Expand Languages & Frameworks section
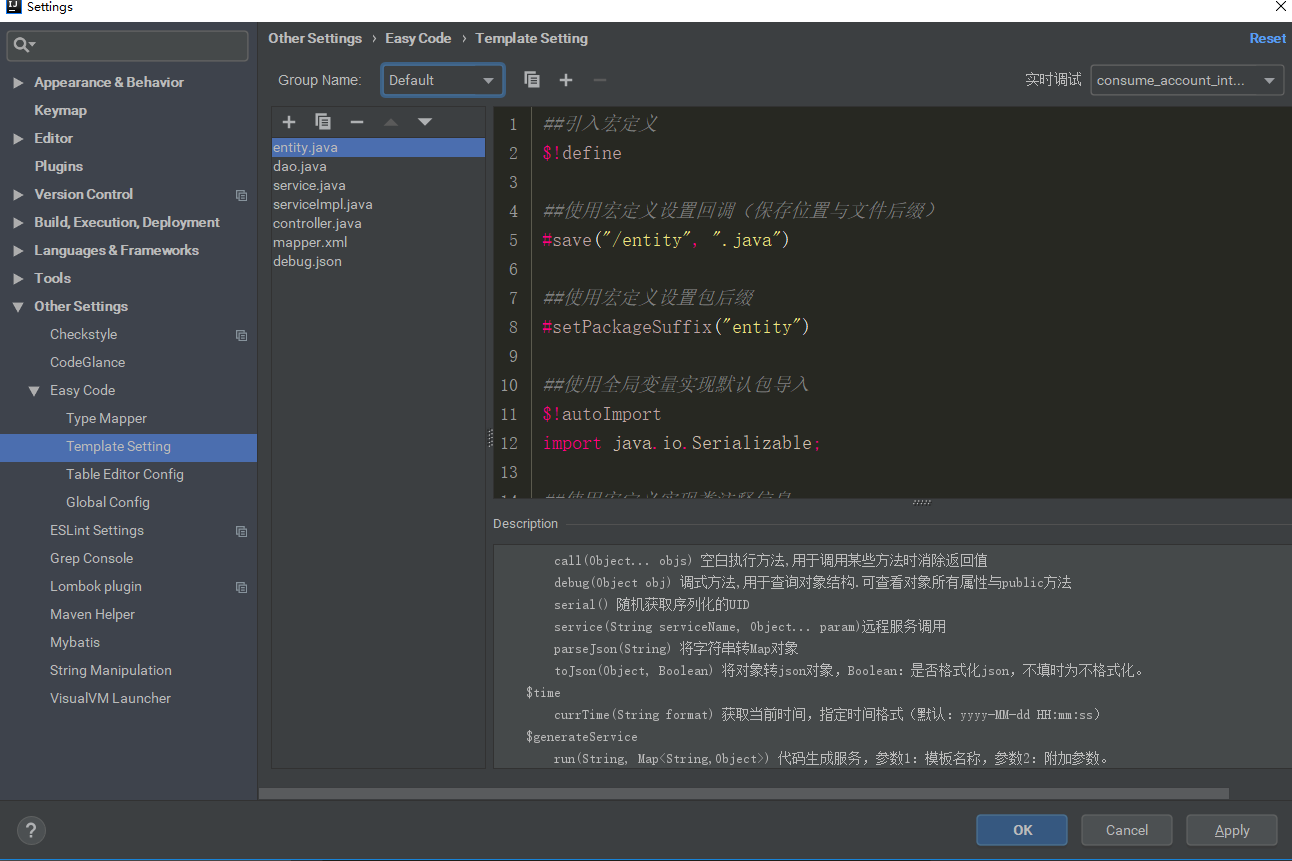Screen dimensions: 1292x861 click(x=18, y=251)
